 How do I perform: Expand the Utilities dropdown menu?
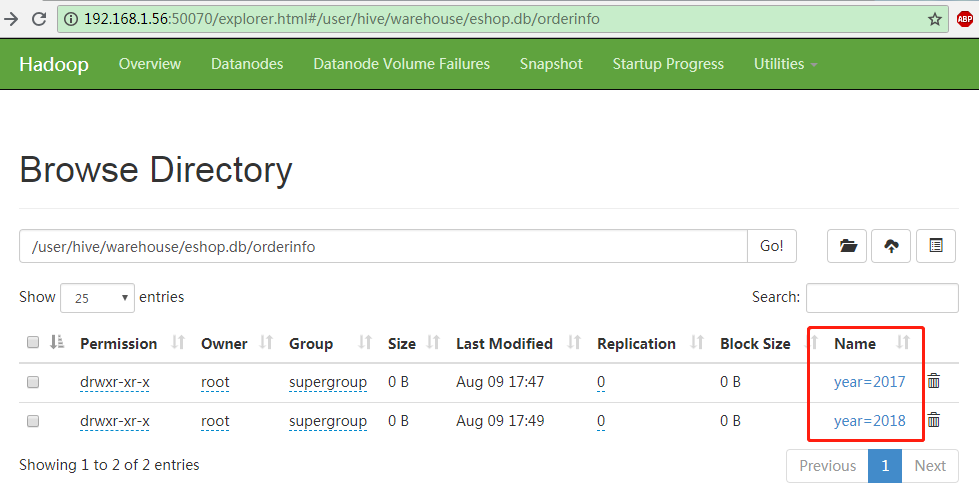[x=785, y=64]
